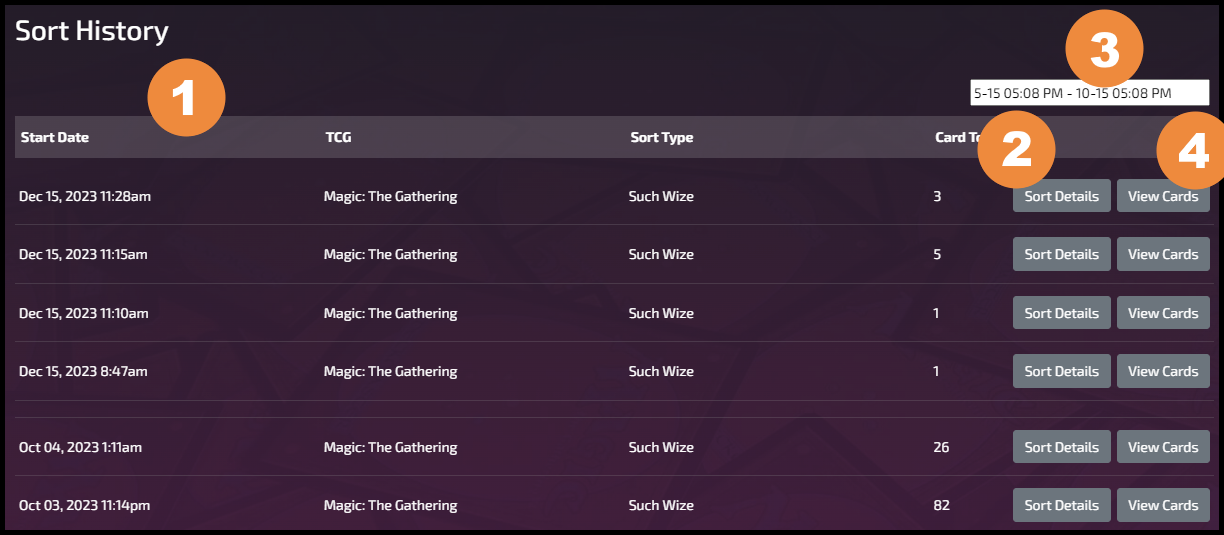The width and height of the screenshot is (1224, 535).
Task: View Cards for Dec 15 11:15am sort
Action: 1163,255
